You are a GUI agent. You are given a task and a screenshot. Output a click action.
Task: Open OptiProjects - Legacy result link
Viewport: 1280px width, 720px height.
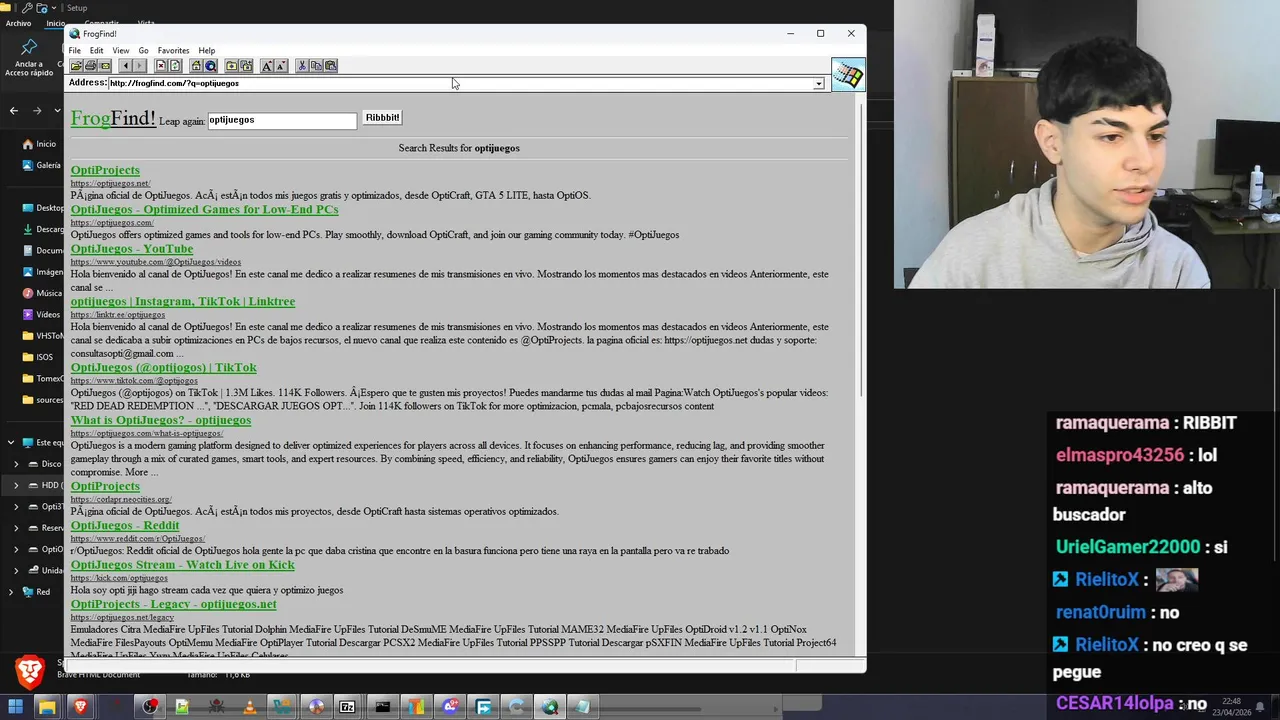(x=173, y=604)
